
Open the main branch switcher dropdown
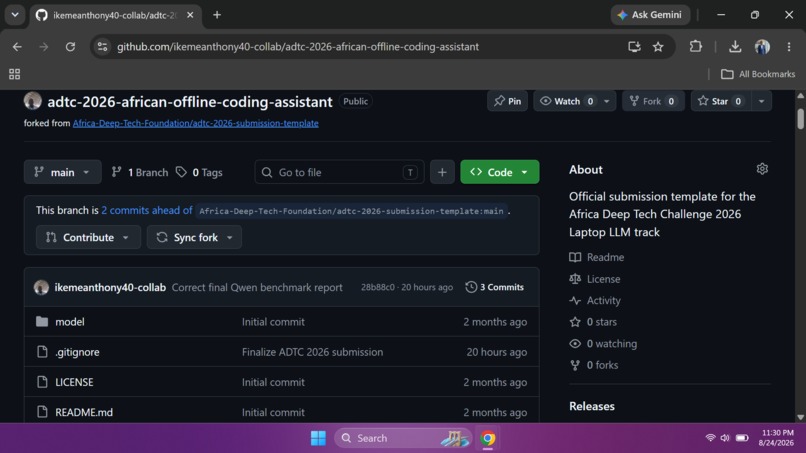(x=62, y=172)
